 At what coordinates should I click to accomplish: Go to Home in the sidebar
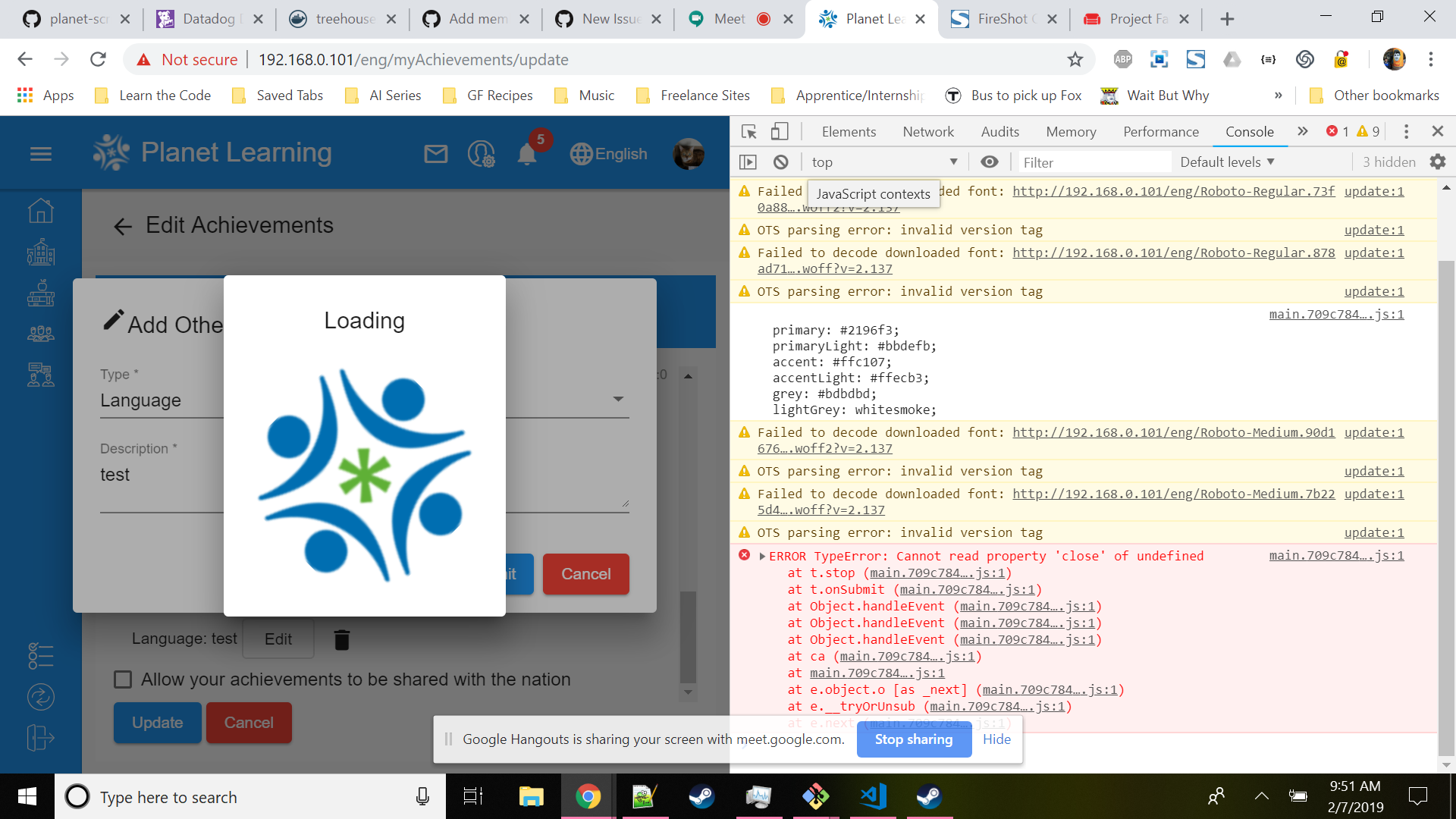click(x=41, y=210)
